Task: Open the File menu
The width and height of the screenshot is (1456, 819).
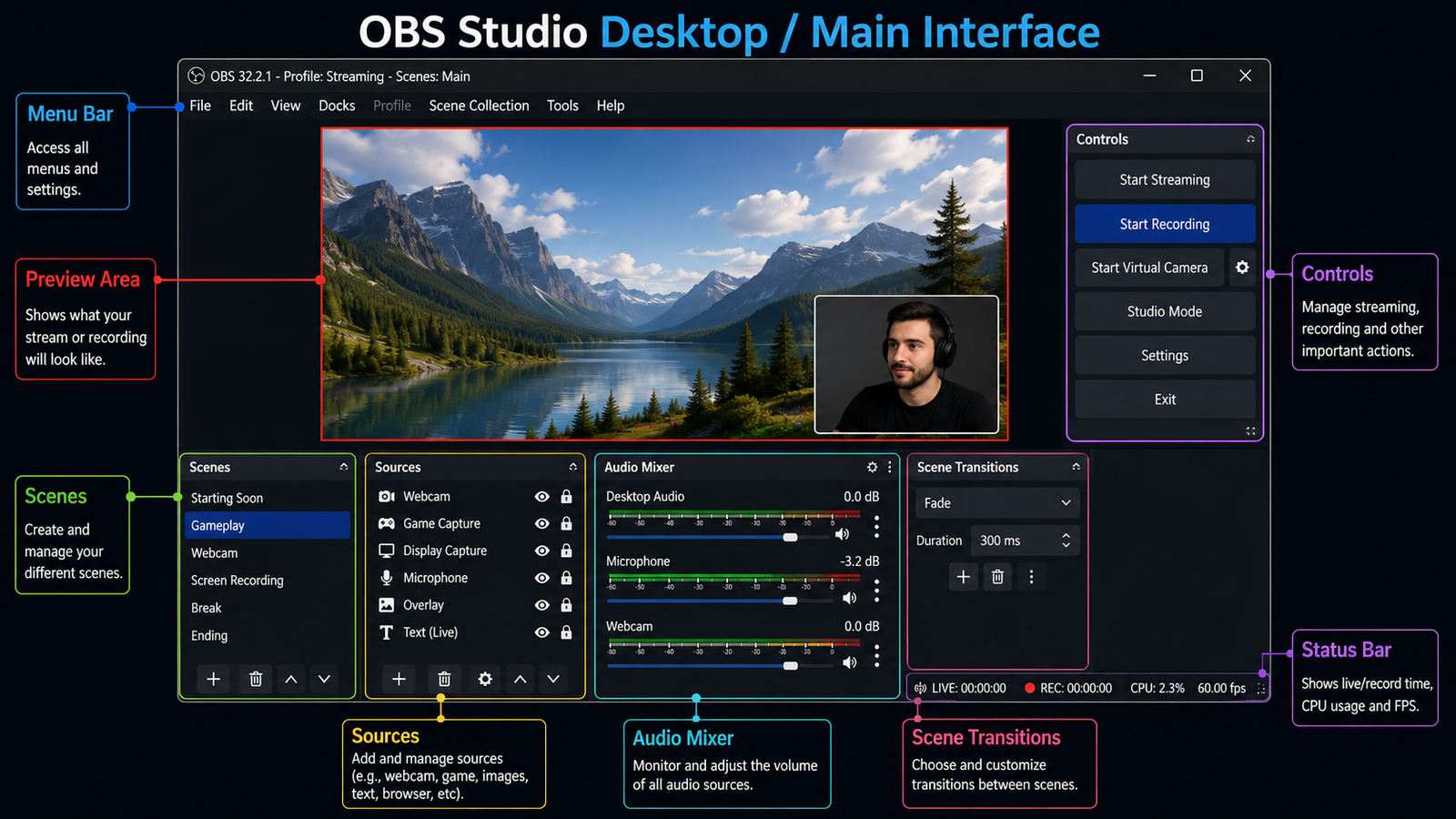Action: (x=200, y=106)
